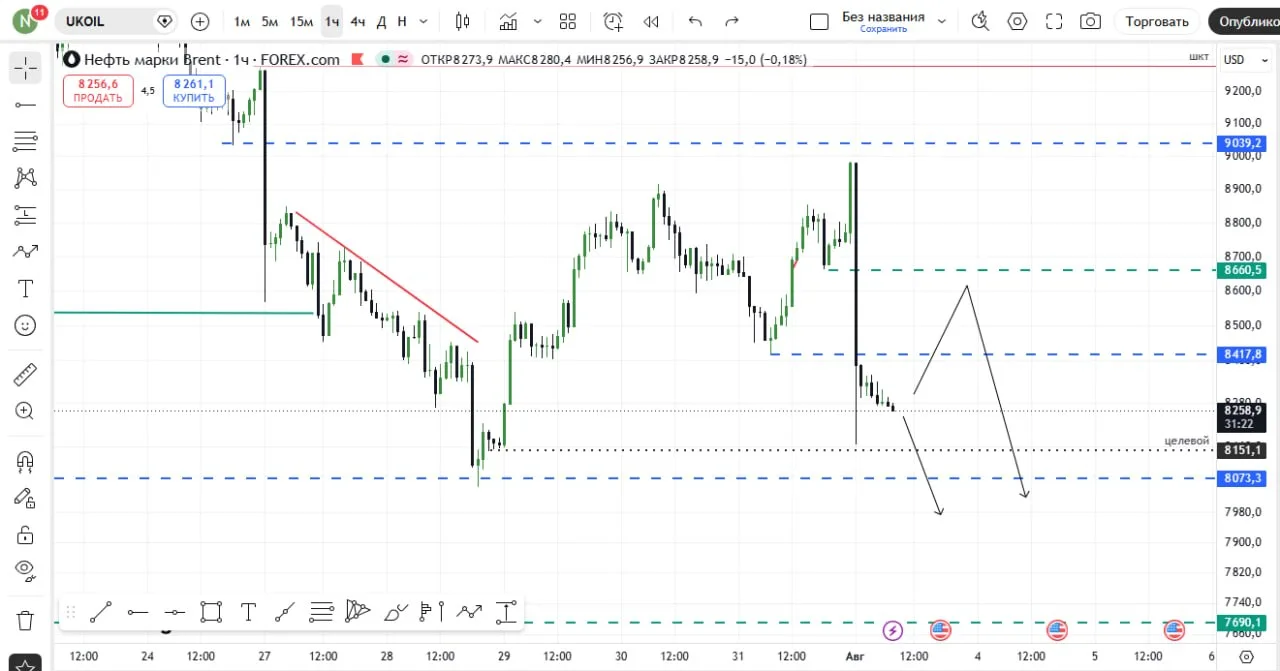Add symbol with the plus circle button
The height and width of the screenshot is (671, 1280).
point(200,21)
